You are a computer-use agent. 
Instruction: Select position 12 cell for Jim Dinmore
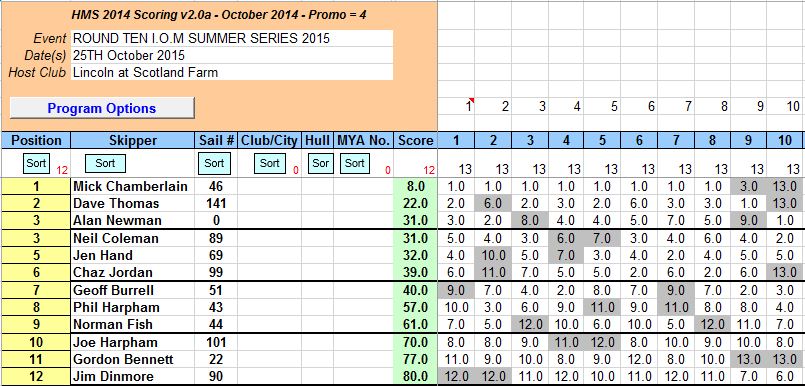click(36, 376)
